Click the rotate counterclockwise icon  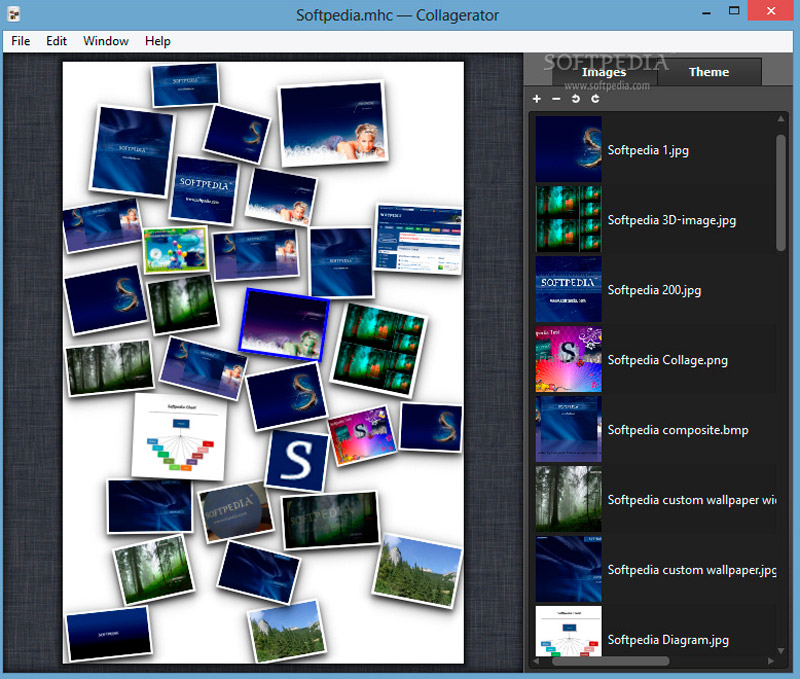575,99
